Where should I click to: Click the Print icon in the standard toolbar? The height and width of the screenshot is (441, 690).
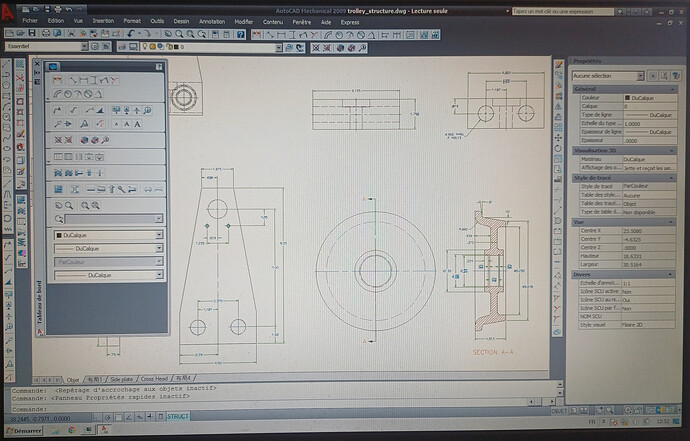pos(45,33)
